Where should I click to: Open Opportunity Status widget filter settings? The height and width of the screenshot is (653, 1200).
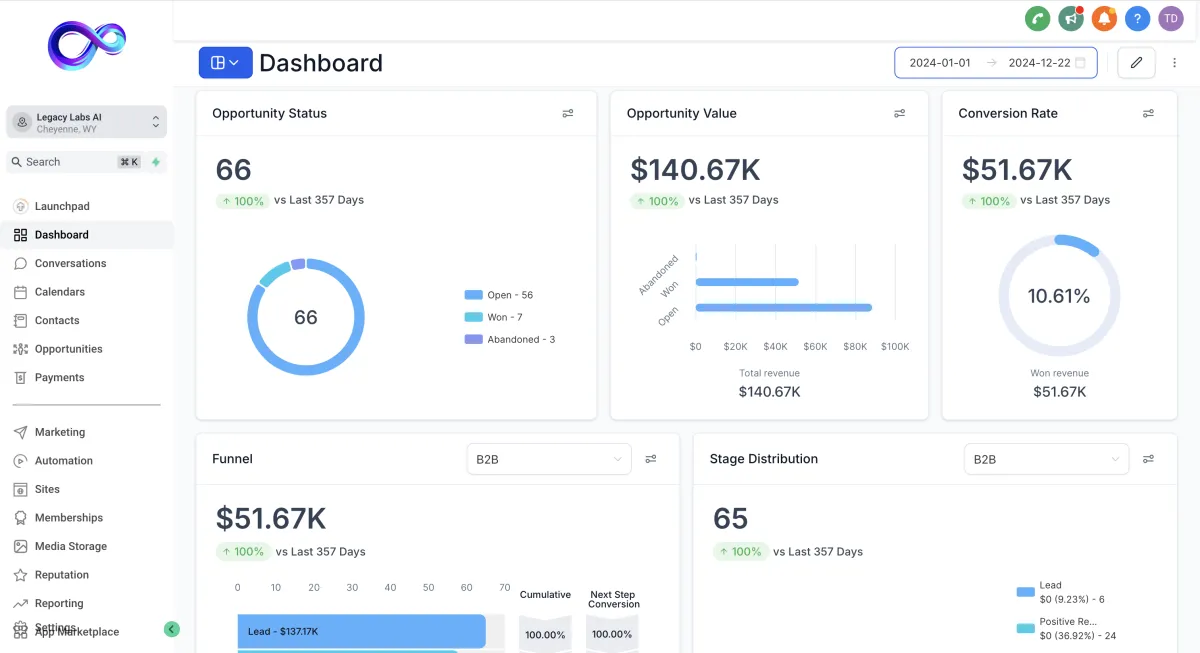point(568,113)
